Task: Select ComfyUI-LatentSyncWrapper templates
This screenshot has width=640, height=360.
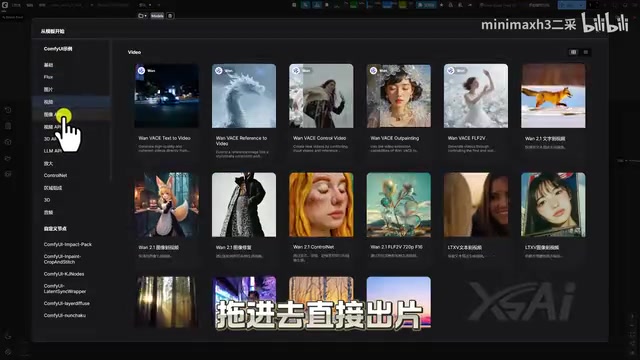Action: pos(64,289)
